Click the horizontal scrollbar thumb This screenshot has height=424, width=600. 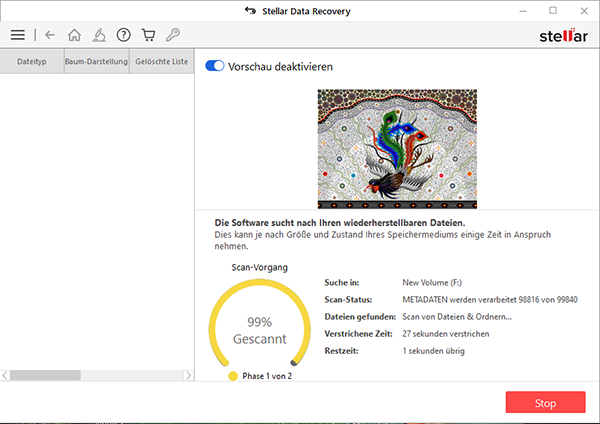(x=45, y=376)
